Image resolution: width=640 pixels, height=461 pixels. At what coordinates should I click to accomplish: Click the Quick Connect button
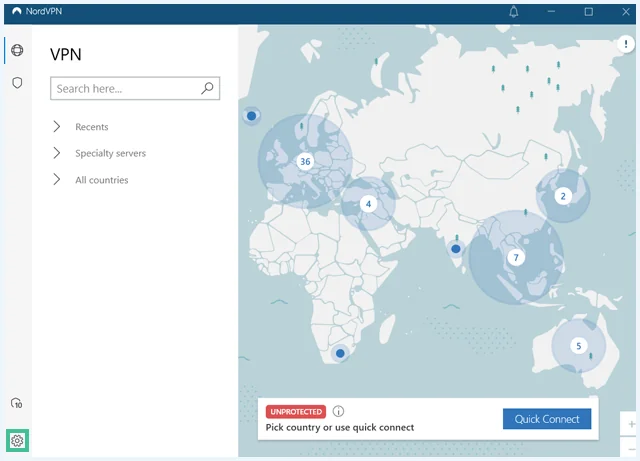[547, 419]
